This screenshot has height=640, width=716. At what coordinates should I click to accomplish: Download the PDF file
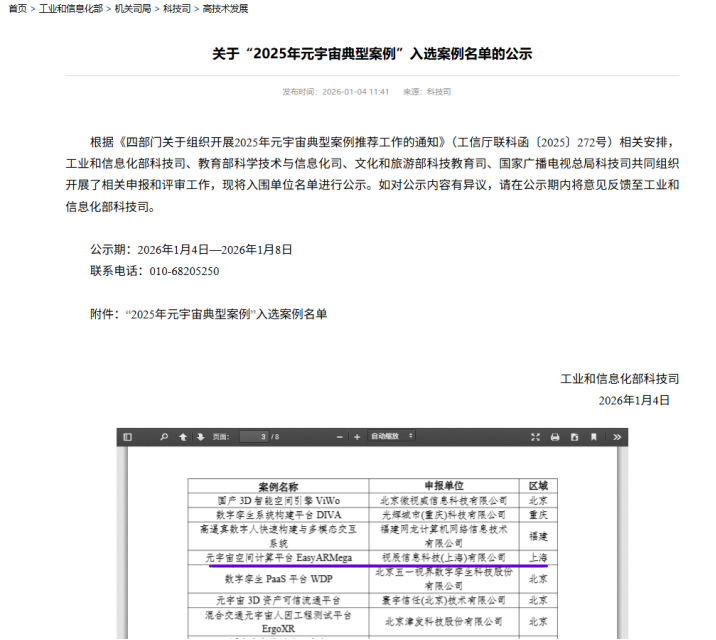pyautogui.click(x=574, y=437)
